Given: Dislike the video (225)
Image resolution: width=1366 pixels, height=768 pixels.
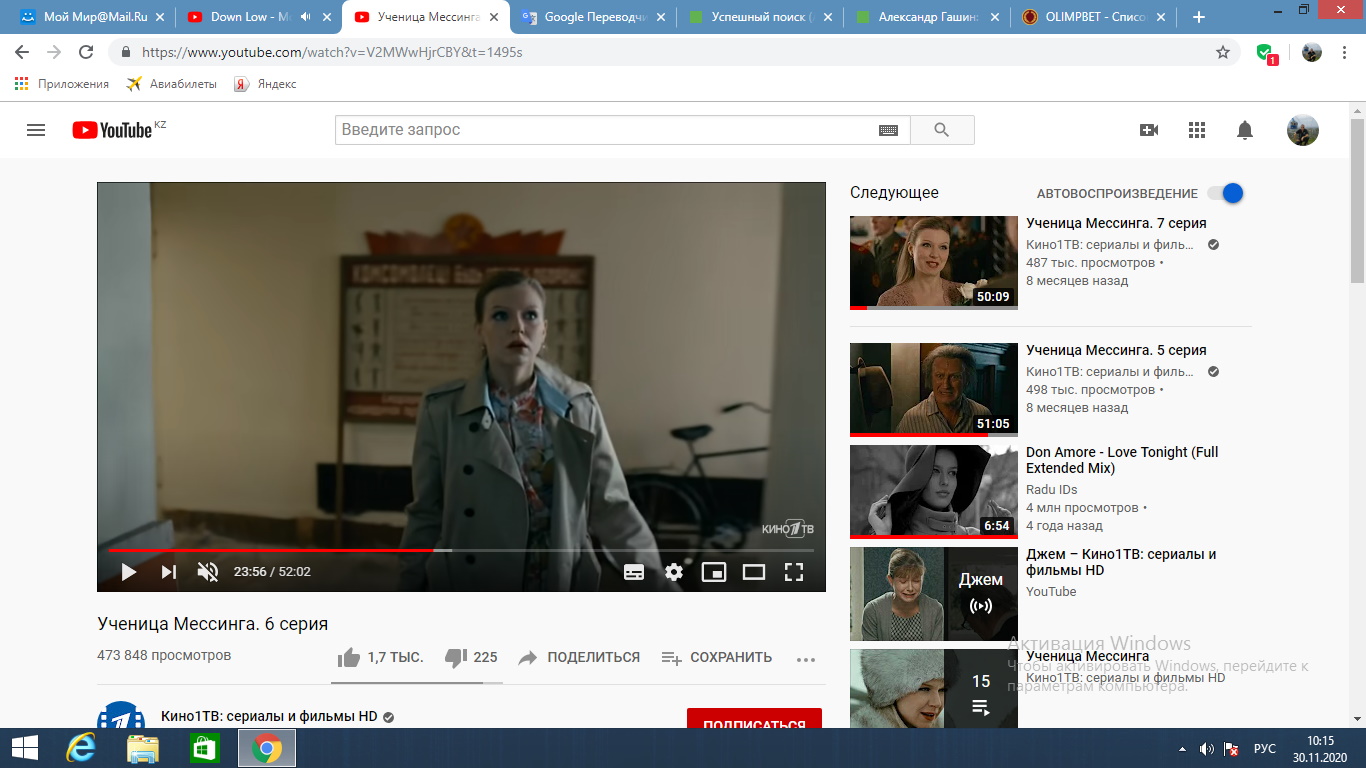Looking at the screenshot, I should [471, 657].
